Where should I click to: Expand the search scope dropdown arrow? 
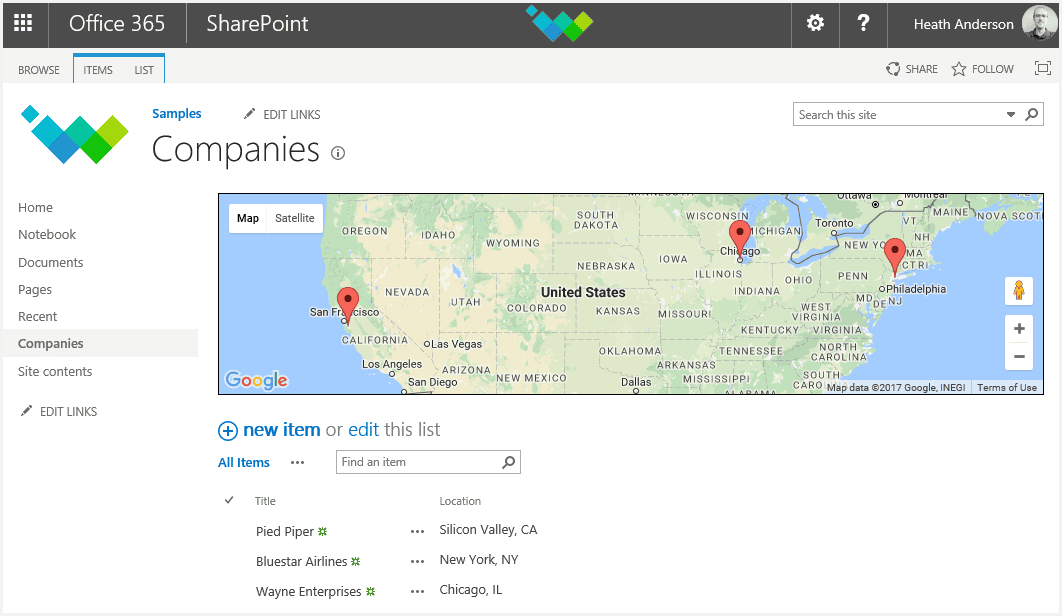point(1011,115)
